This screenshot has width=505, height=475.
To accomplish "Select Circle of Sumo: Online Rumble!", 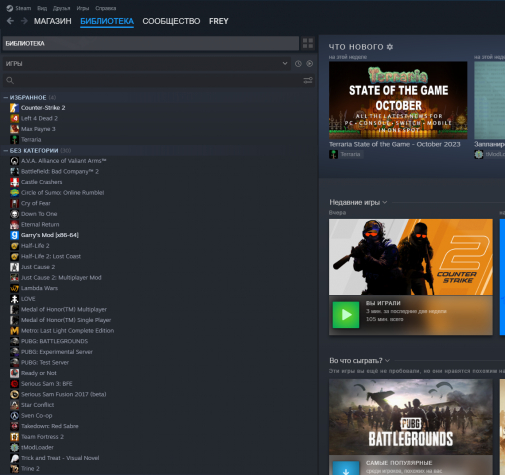I will (62, 193).
